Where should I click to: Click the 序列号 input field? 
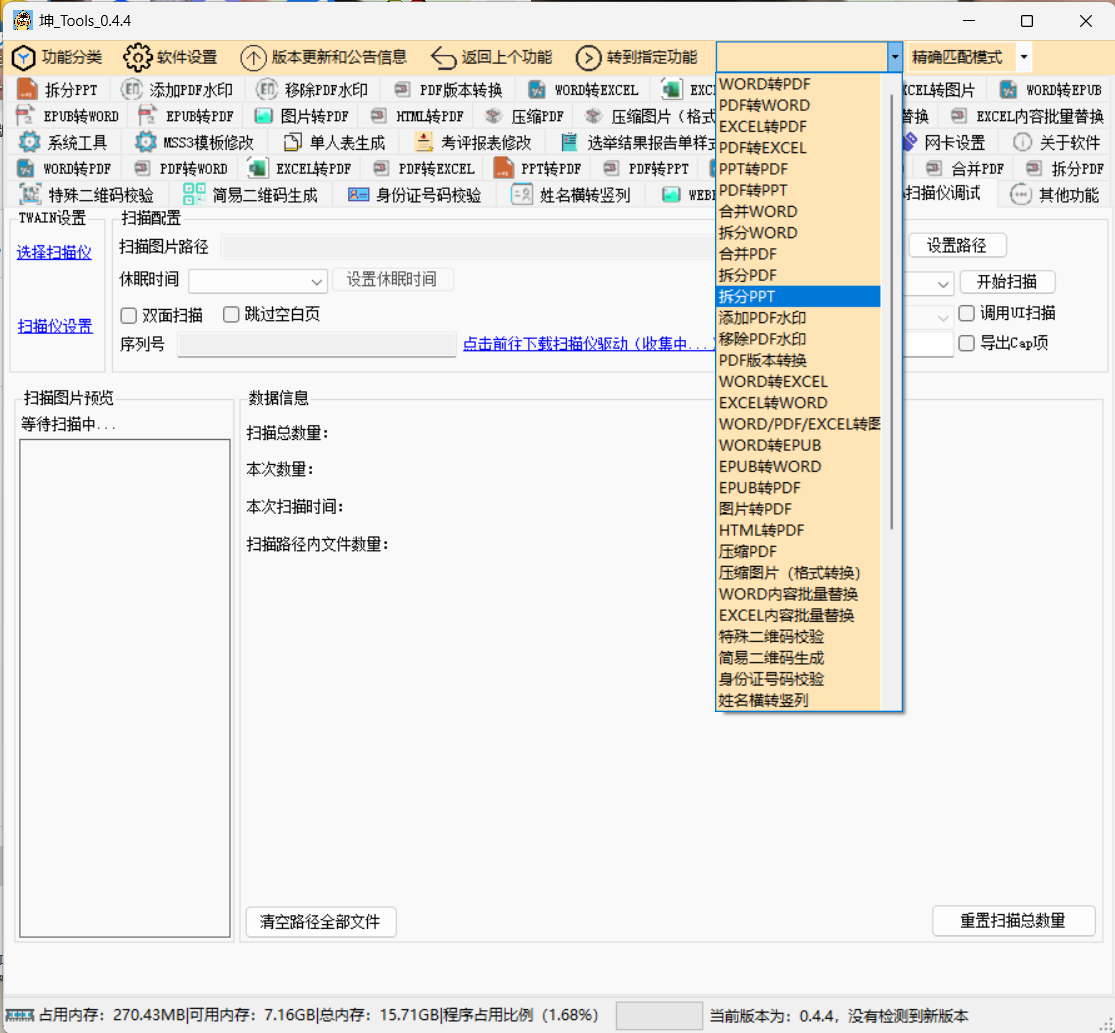[x=316, y=345]
